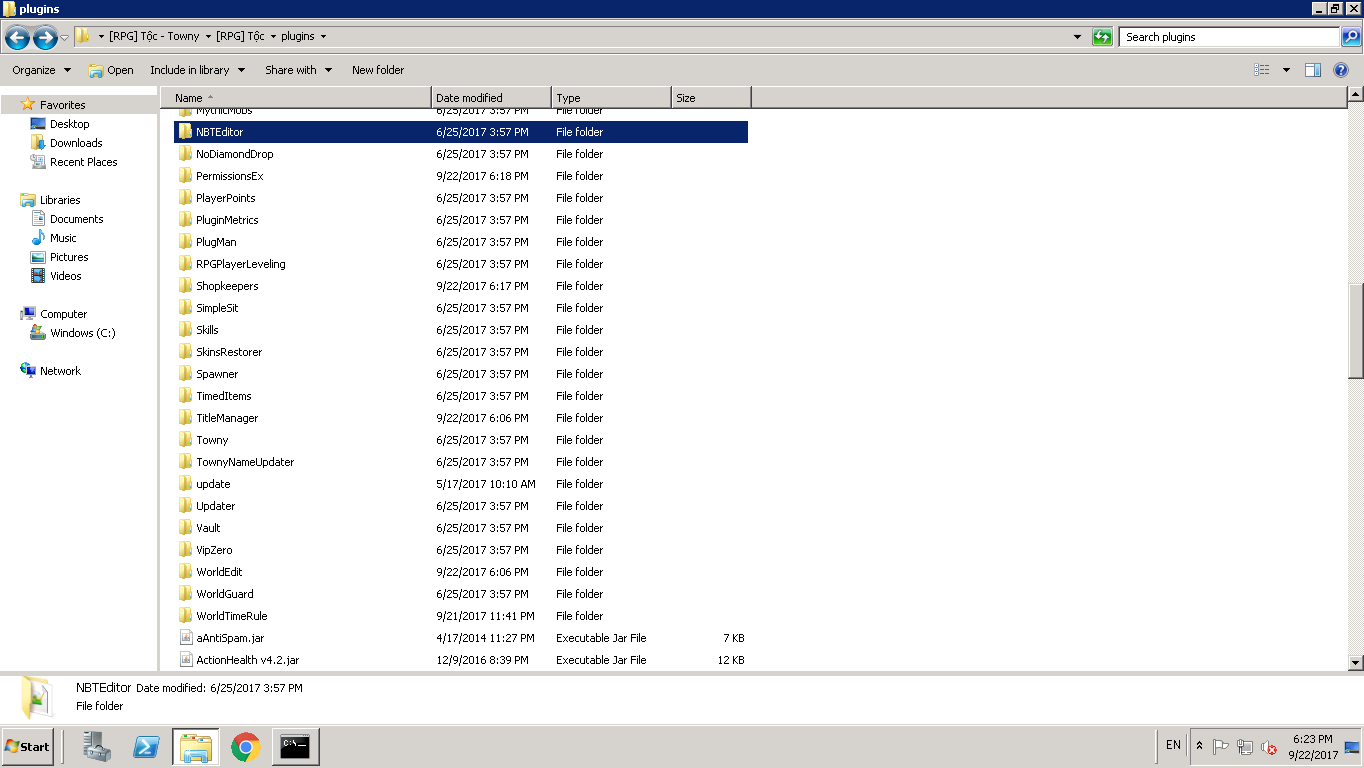Image resolution: width=1364 pixels, height=768 pixels.
Task: Click the [RPG] Tộc - Towny breadcrumb
Action: pos(154,37)
